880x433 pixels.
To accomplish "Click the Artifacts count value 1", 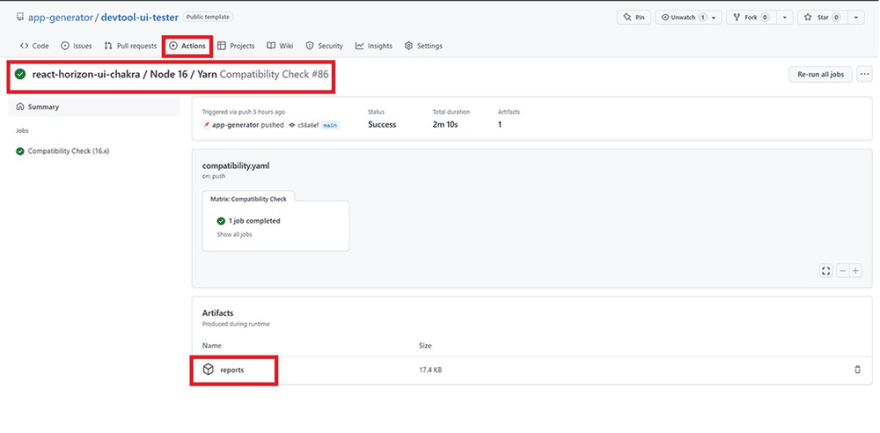I will click(x=499, y=125).
